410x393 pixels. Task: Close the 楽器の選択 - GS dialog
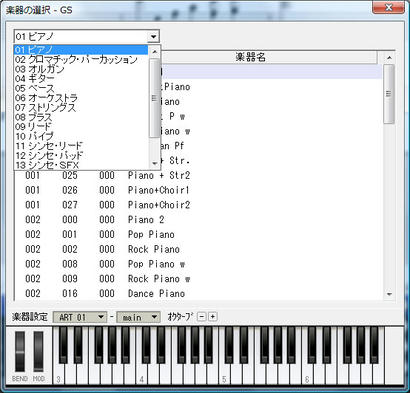[x=388, y=7]
